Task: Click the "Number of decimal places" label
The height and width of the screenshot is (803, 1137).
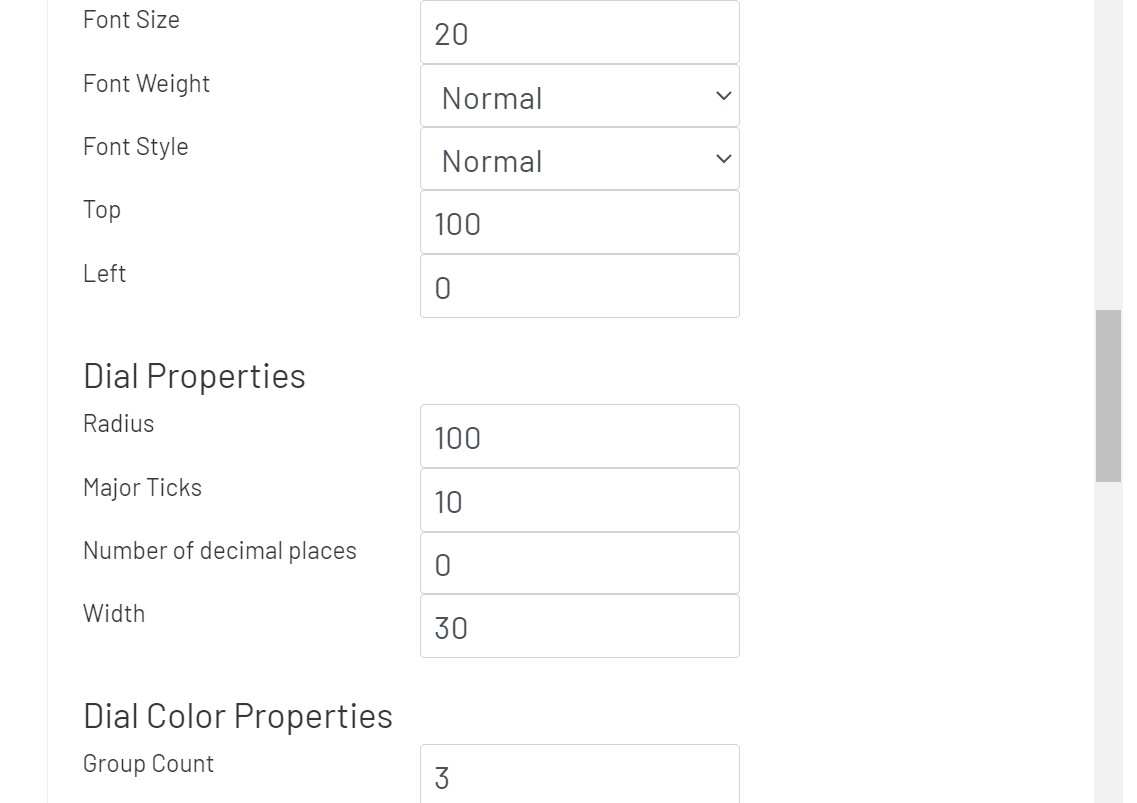Action: coord(219,551)
